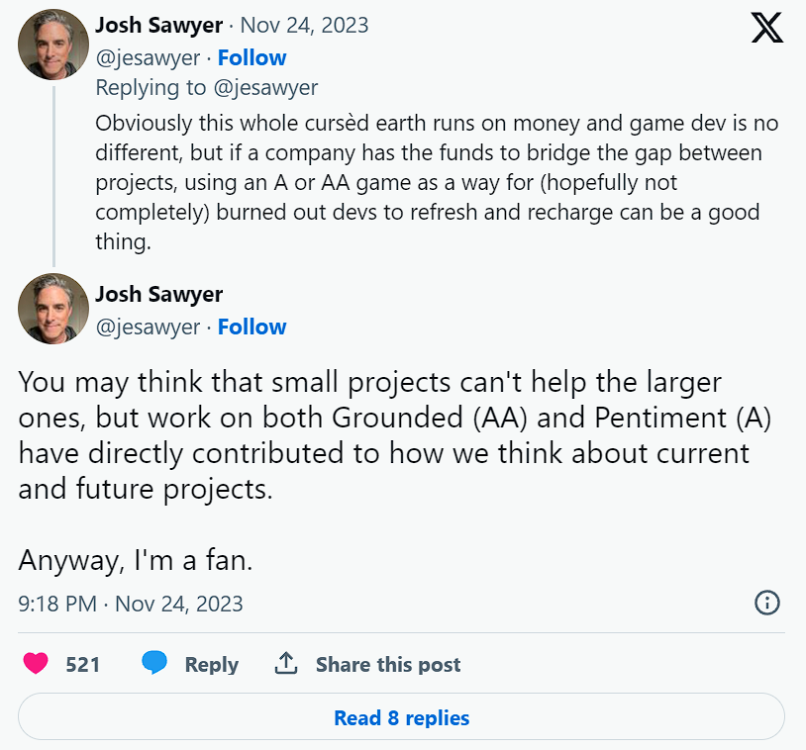
Task: Open the Read 8 replies button
Action: [402, 718]
